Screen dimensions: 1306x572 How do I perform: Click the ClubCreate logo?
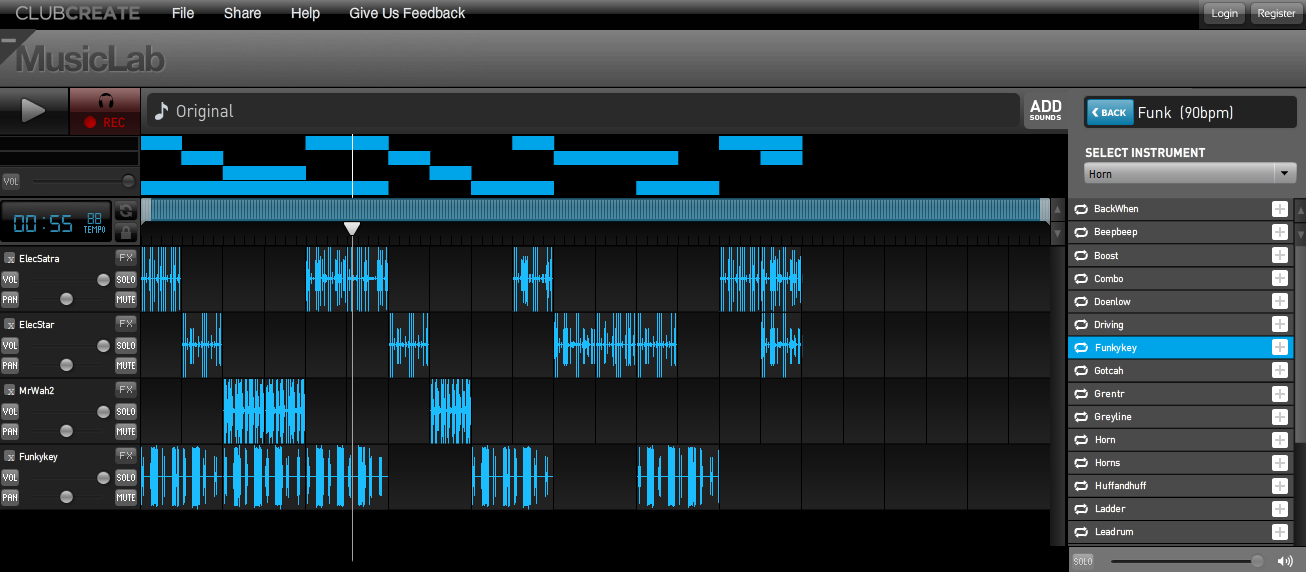click(x=77, y=13)
